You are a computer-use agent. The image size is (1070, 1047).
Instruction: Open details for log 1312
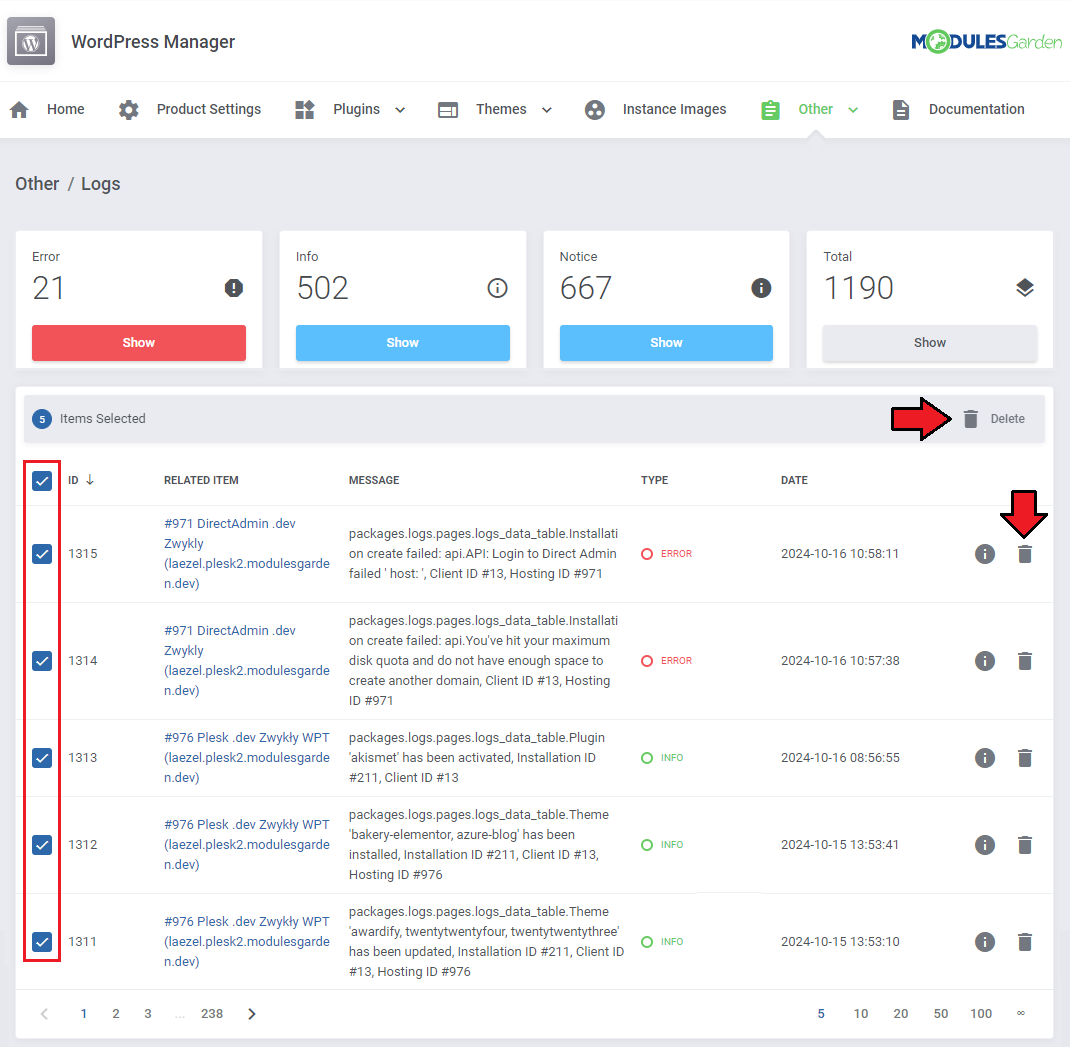pyautogui.click(x=985, y=845)
